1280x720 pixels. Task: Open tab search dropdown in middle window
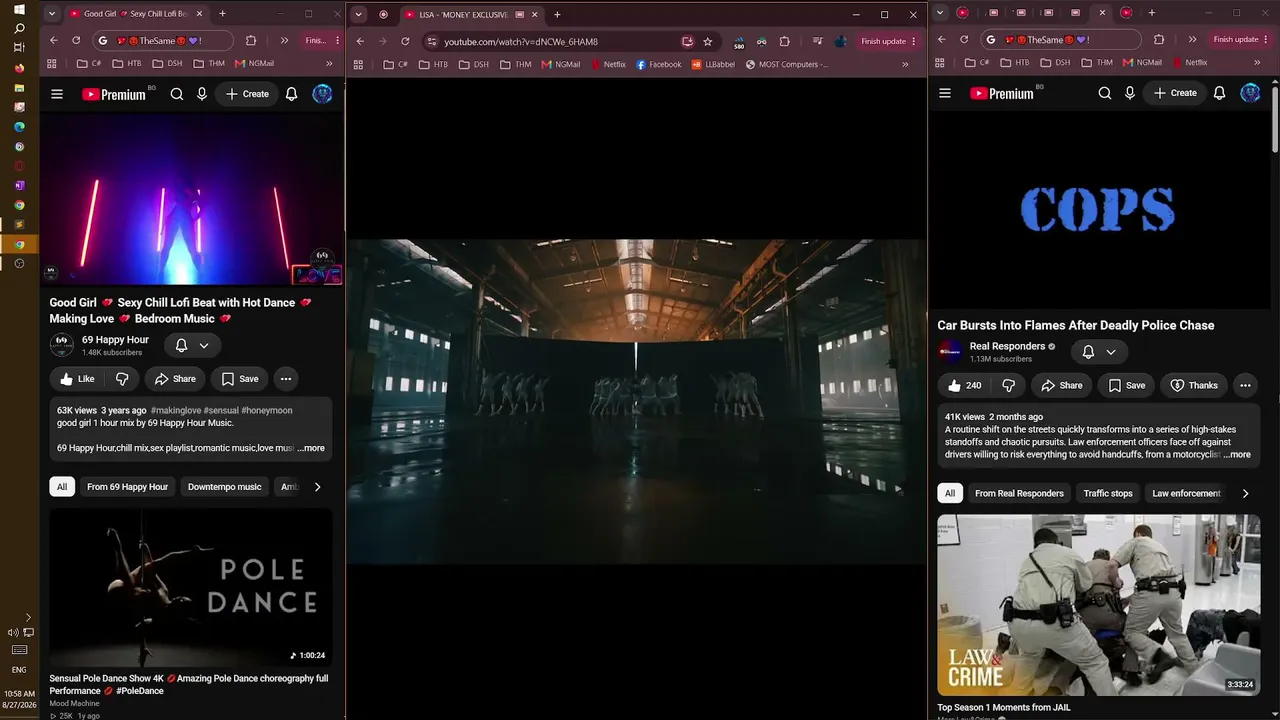(358, 15)
